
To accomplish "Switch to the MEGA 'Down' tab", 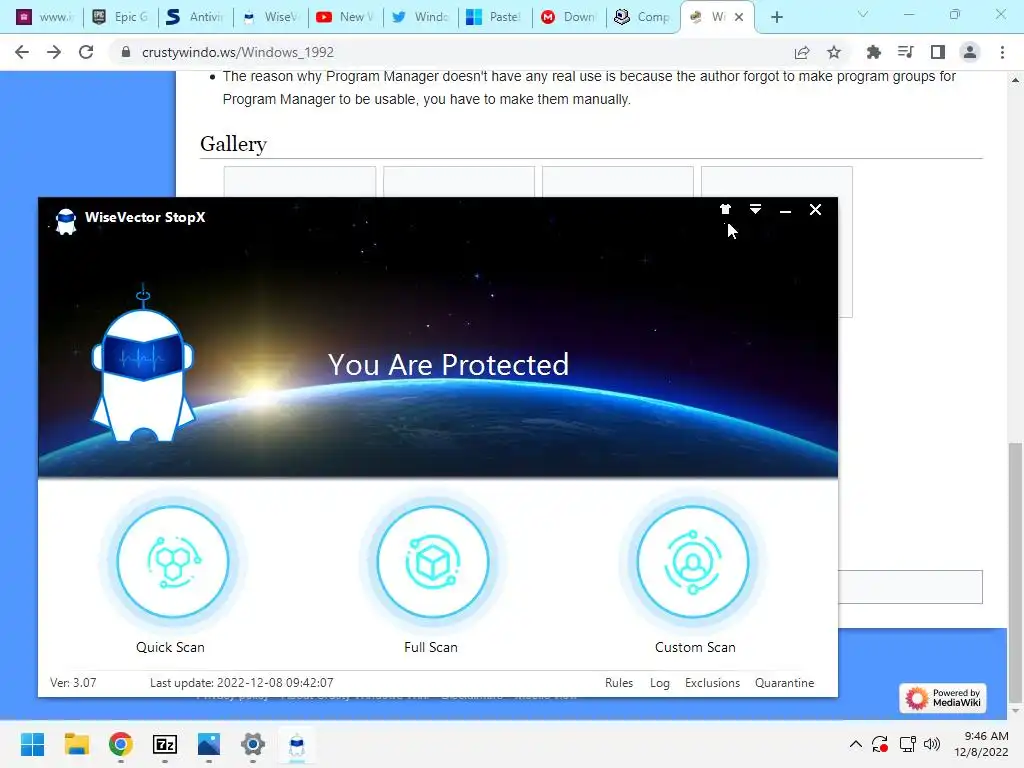I will (570, 17).
